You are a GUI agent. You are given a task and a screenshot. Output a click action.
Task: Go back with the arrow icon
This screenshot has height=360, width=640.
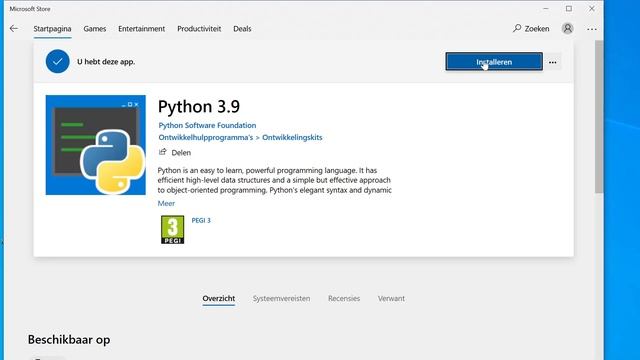14,29
